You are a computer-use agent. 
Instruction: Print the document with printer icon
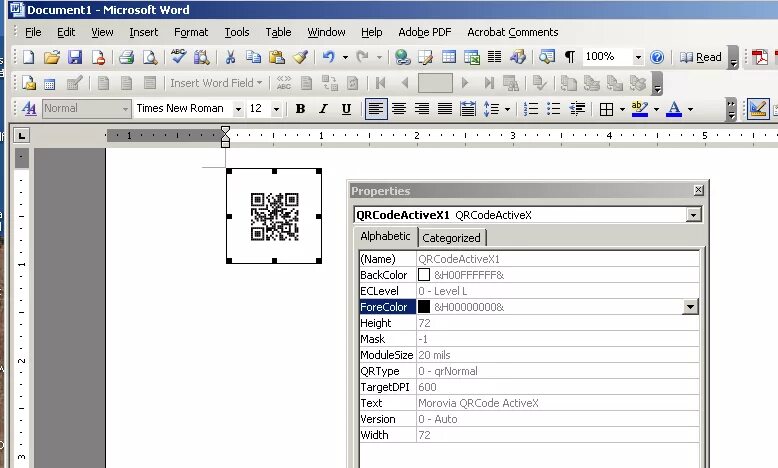[127, 58]
